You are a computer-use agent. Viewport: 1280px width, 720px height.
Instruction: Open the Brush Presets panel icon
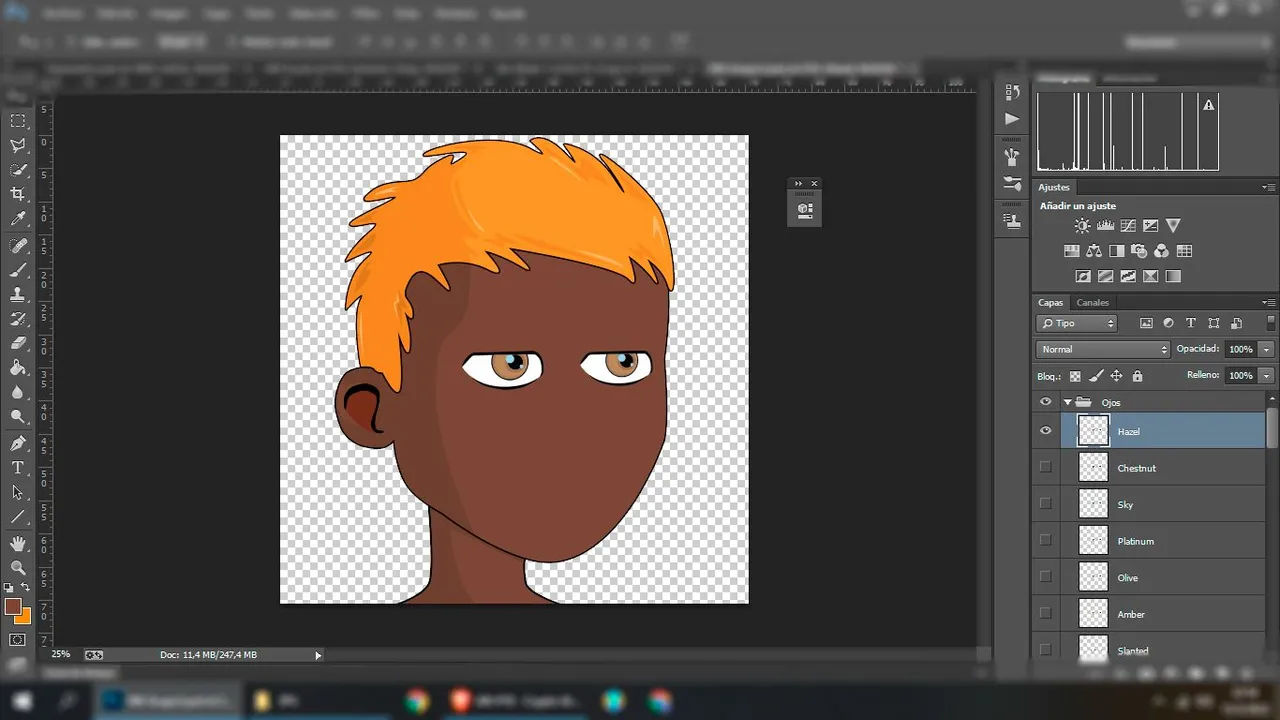tap(1012, 157)
